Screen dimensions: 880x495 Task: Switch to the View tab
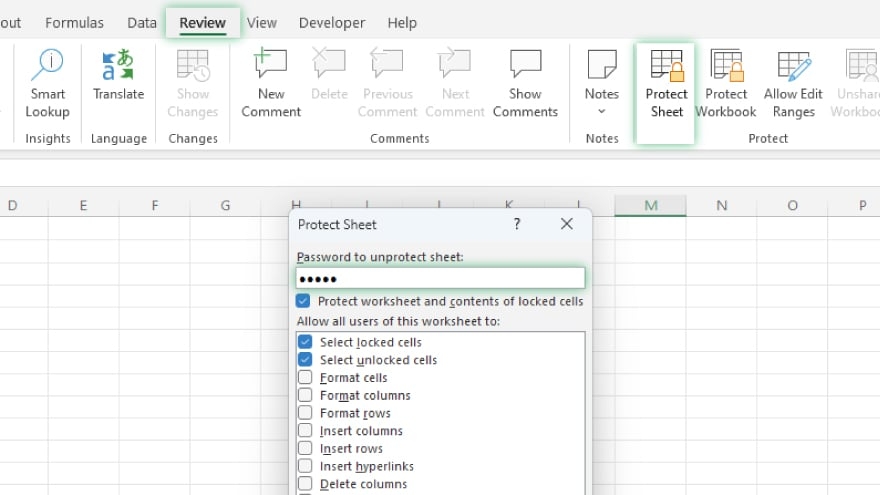coord(262,22)
